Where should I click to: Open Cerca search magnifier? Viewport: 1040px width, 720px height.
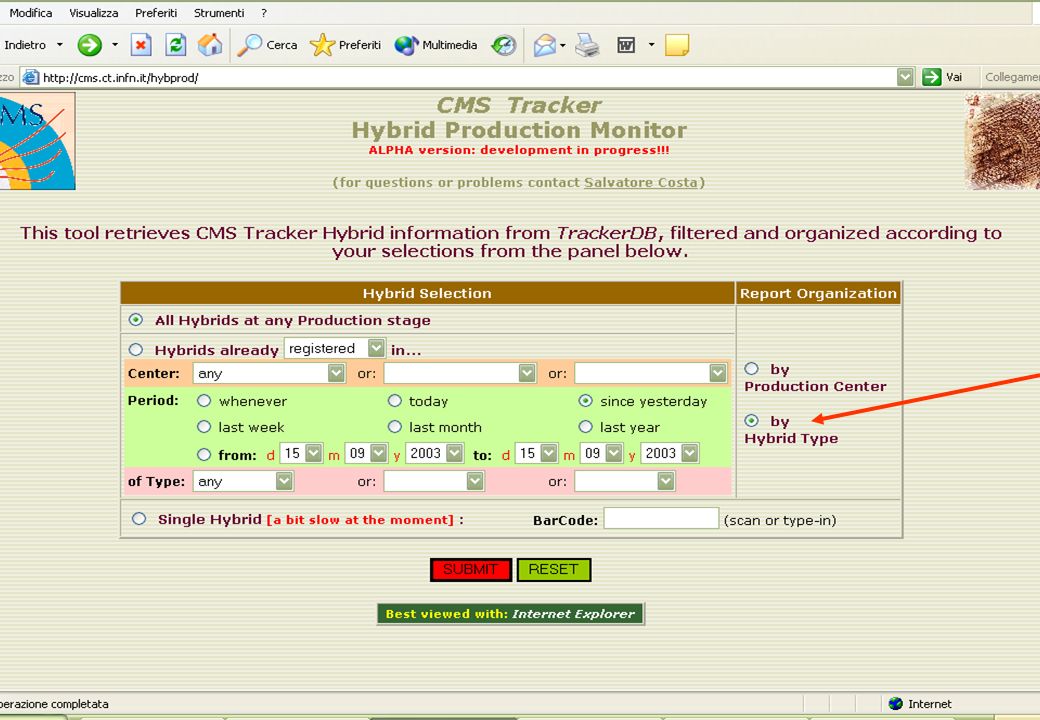(267, 45)
